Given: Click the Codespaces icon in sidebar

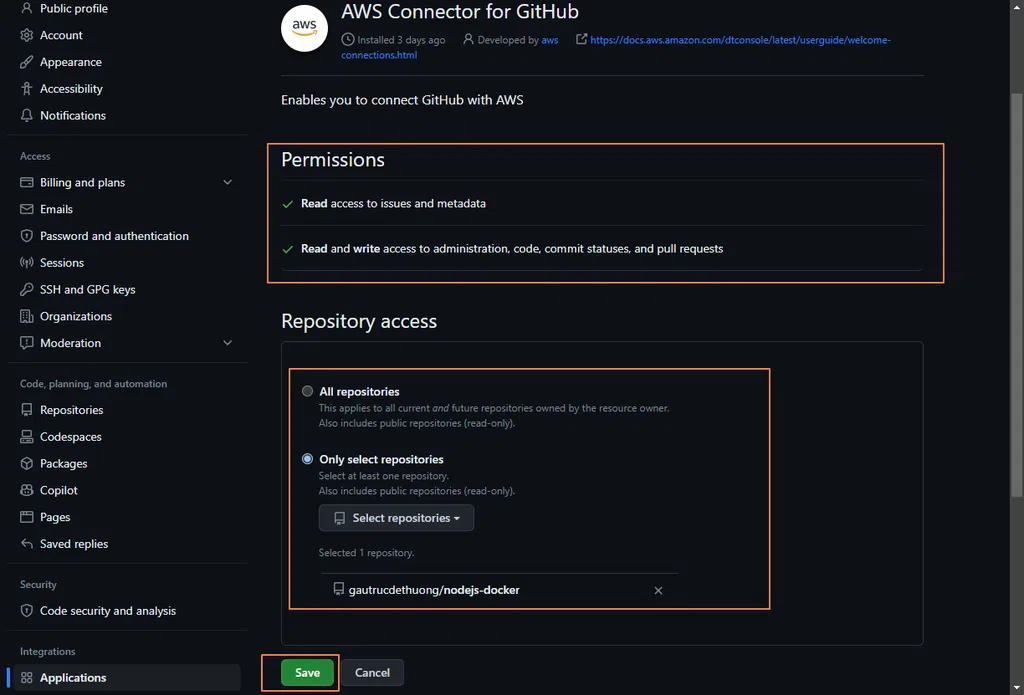Looking at the screenshot, I should [27, 437].
